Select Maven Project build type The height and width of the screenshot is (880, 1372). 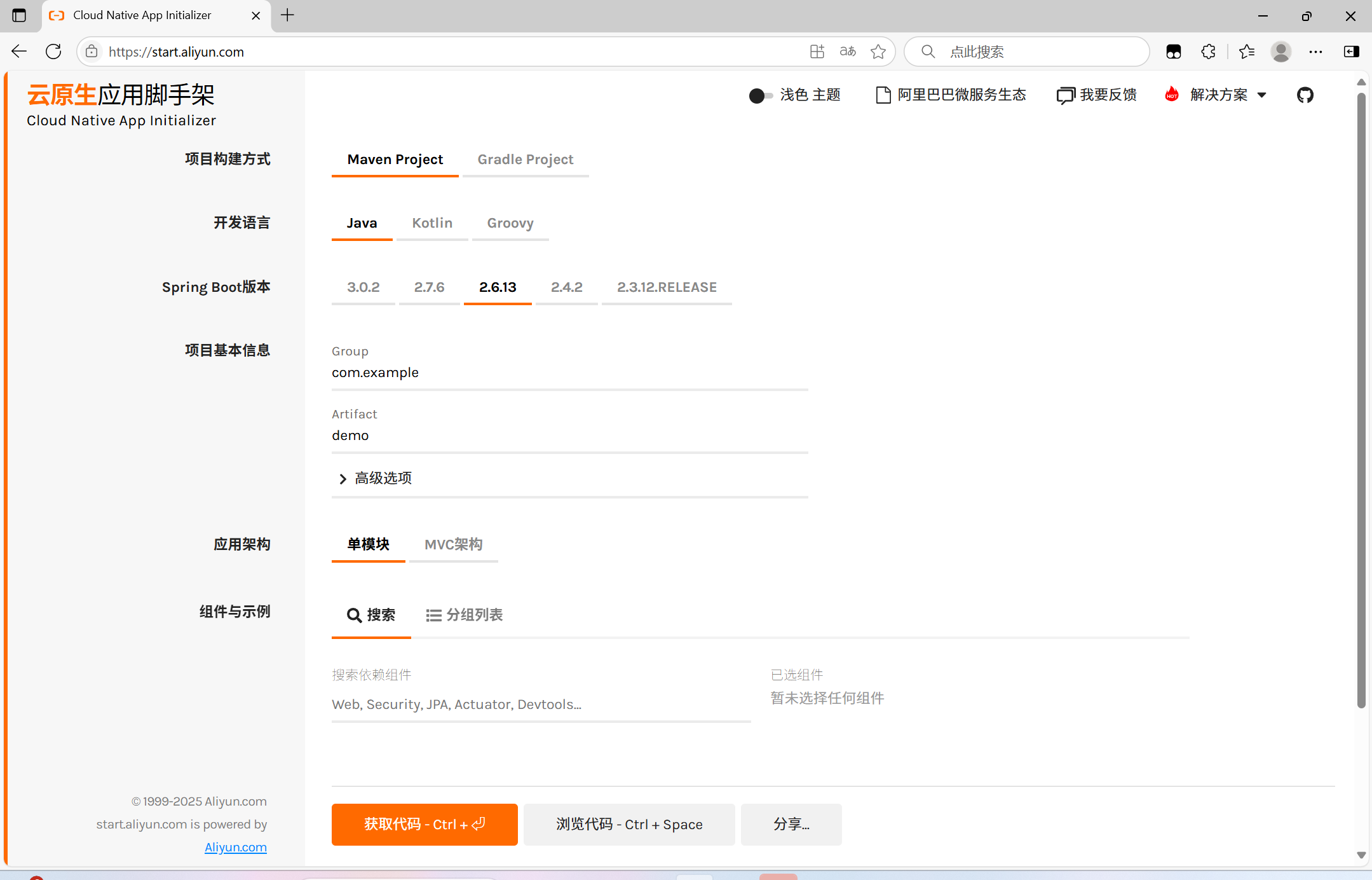click(395, 160)
